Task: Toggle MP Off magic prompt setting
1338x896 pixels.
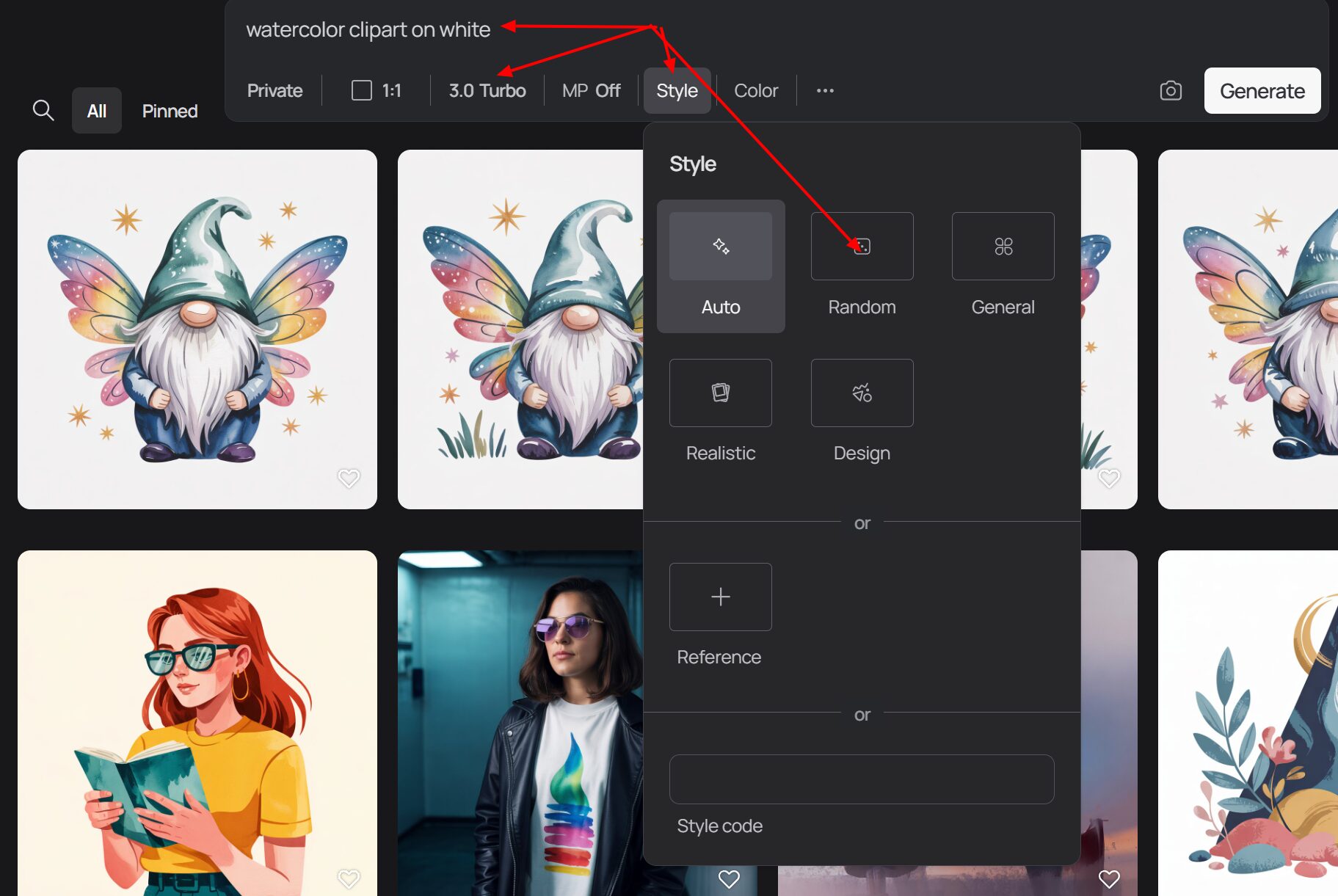Action: (x=591, y=91)
